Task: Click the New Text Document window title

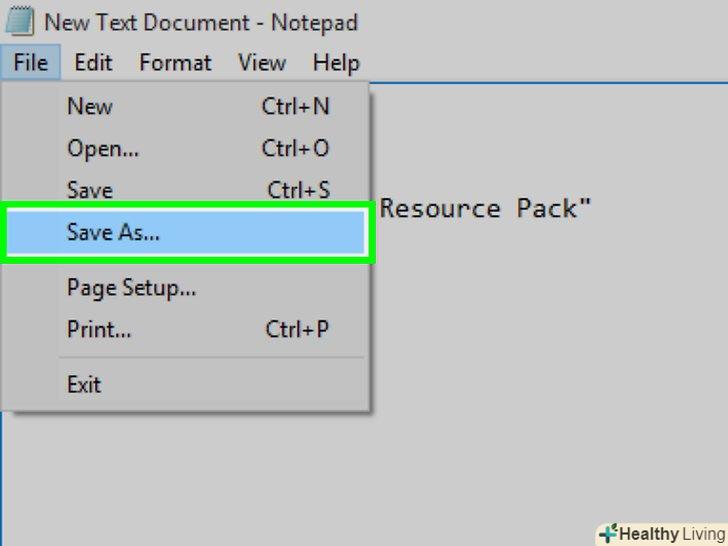Action: (200, 22)
